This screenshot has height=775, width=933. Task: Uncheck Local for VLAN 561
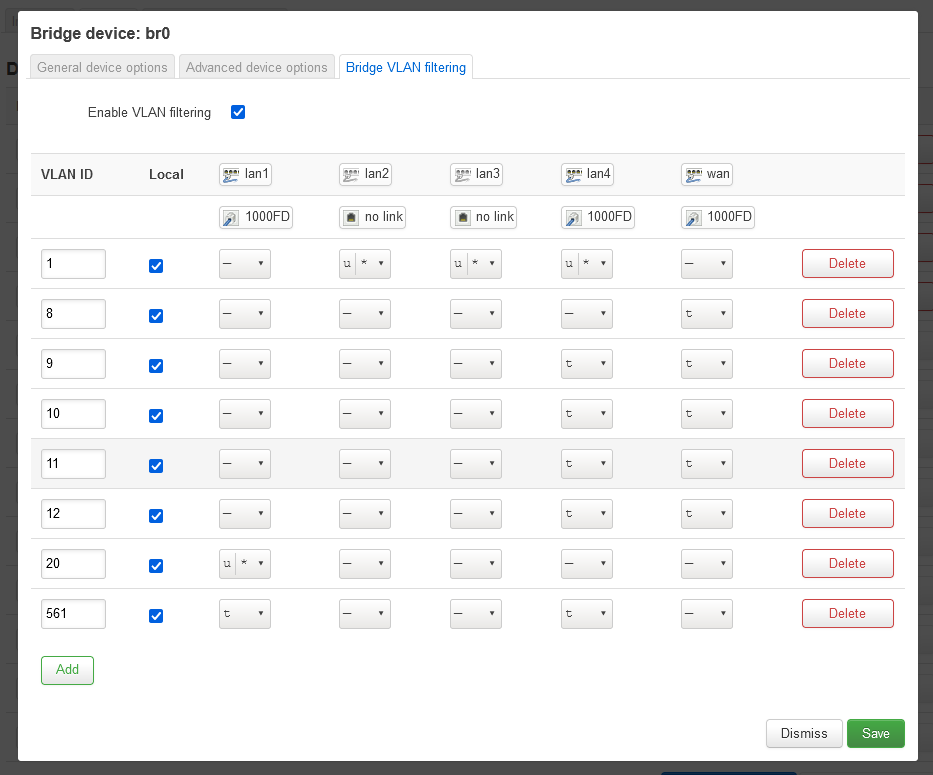(x=156, y=616)
